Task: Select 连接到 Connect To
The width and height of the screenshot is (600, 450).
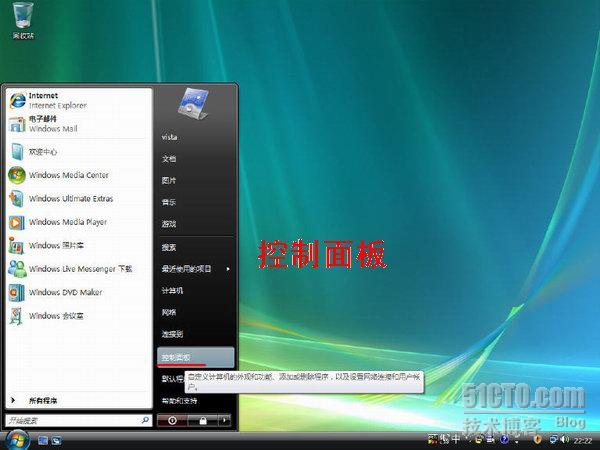Action: tap(195, 334)
